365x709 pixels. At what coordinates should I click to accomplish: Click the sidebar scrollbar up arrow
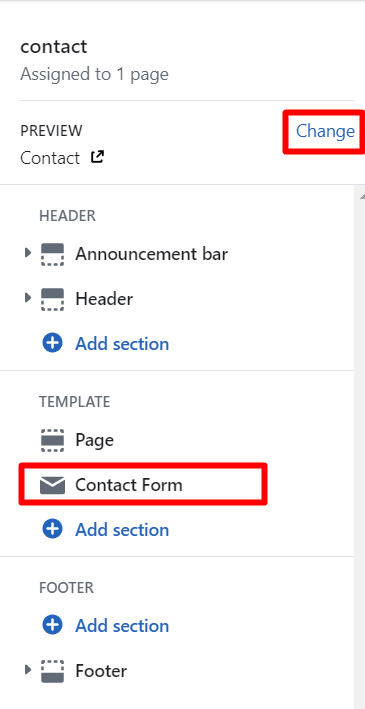362,197
